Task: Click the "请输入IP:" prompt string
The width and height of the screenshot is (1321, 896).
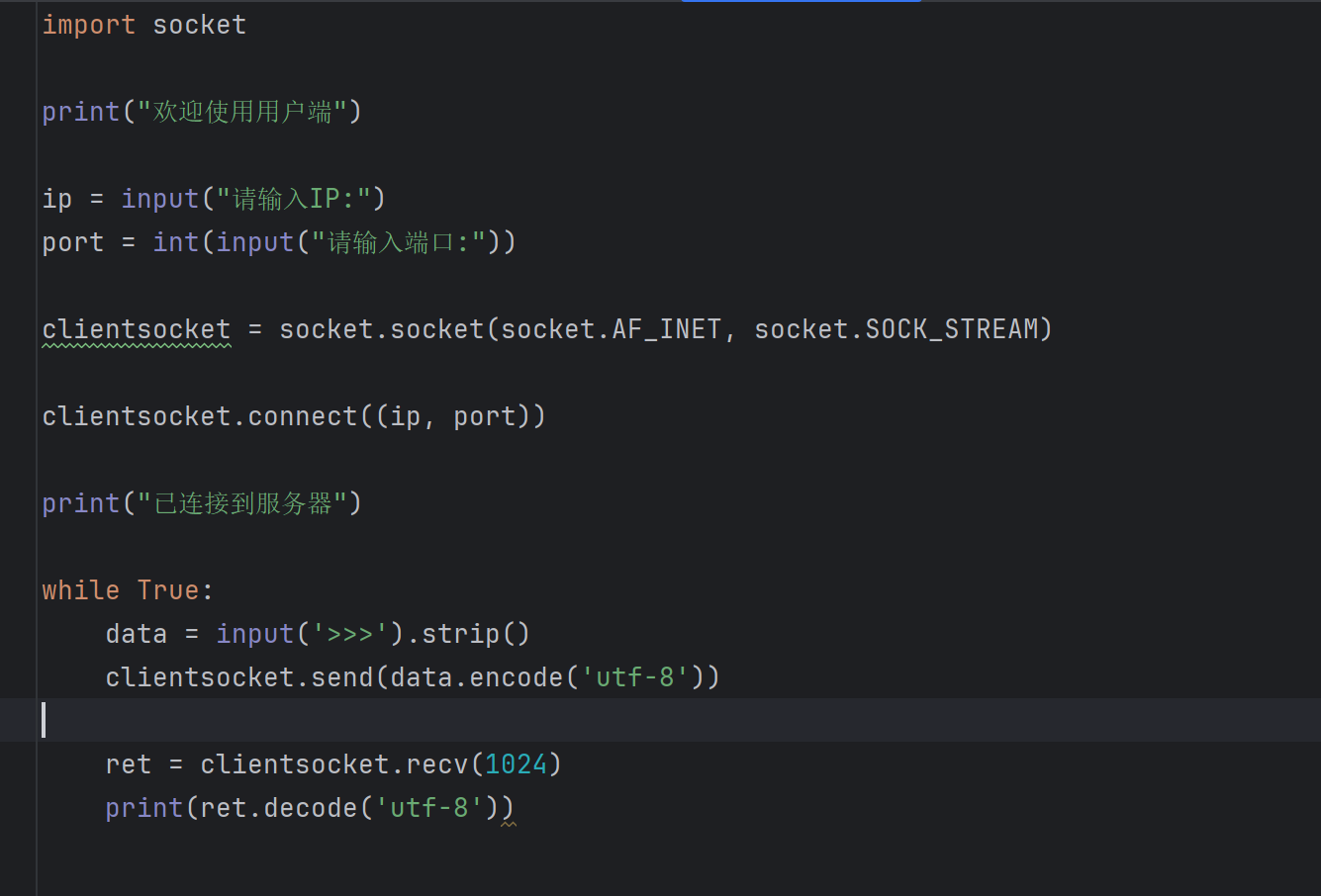Action: (293, 199)
